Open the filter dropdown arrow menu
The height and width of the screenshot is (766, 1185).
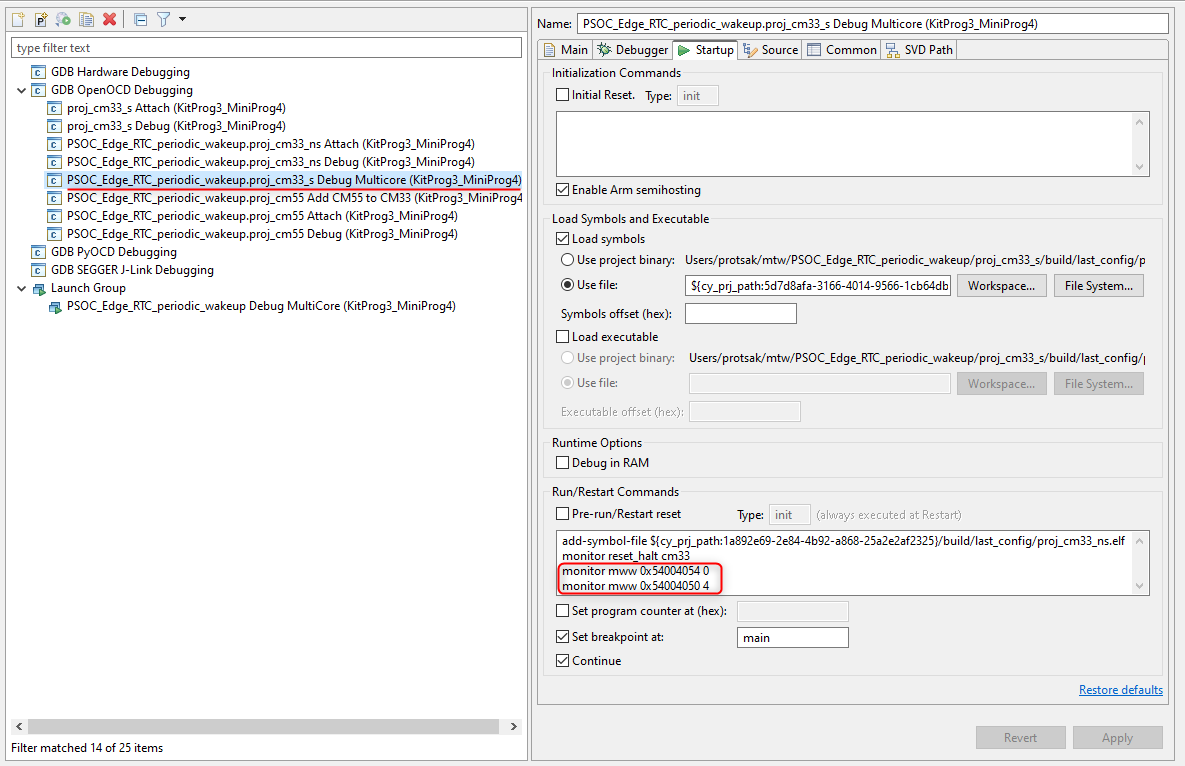(x=182, y=19)
